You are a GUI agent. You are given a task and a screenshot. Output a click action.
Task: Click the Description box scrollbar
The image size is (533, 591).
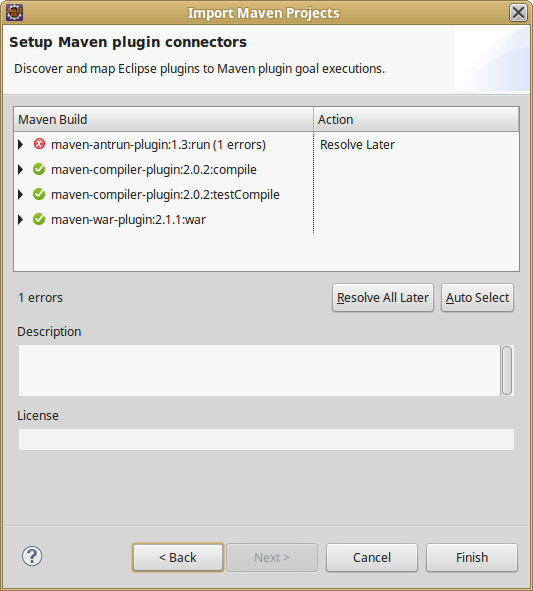(507, 370)
